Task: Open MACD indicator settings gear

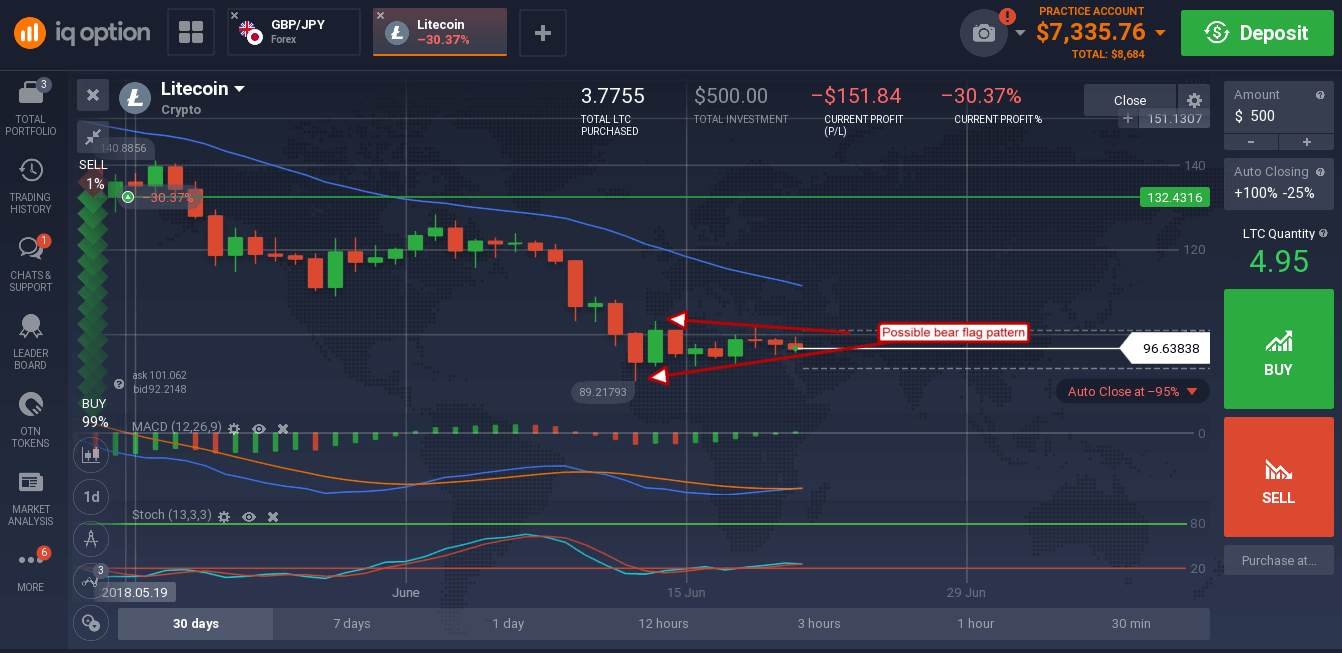Action: coord(234,428)
